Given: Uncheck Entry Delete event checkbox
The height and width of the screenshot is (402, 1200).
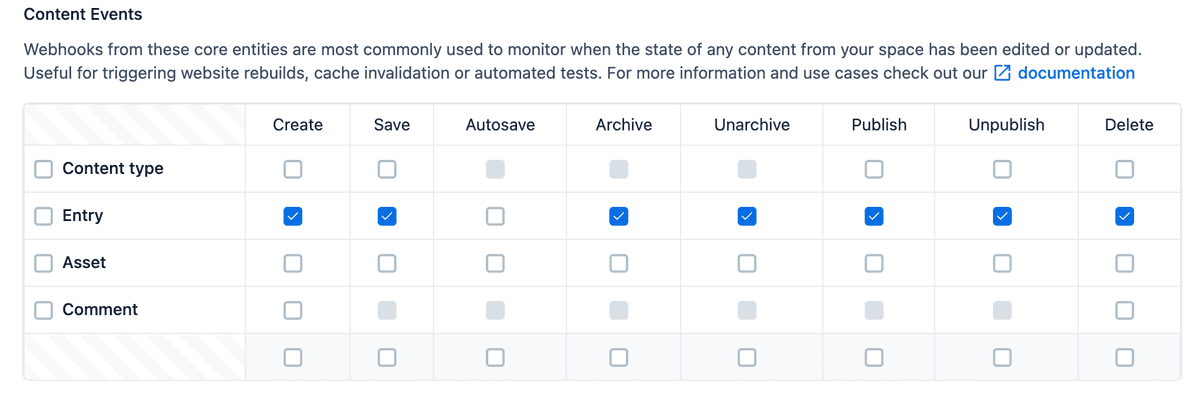Looking at the screenshot, I should tap(1125, 216).
